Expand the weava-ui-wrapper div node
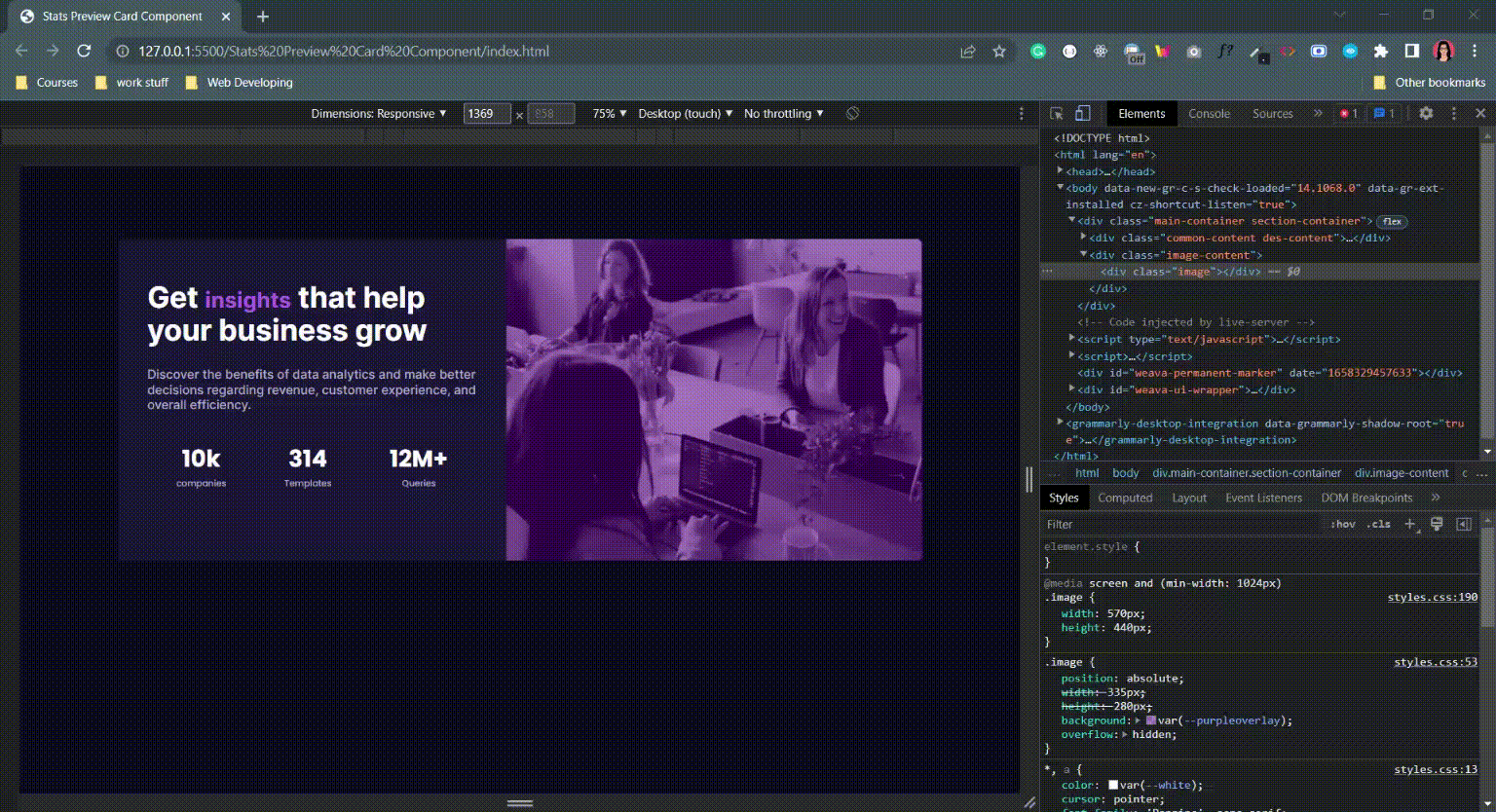Screen dimensions: 1496x812 [x=1072, y=389]
